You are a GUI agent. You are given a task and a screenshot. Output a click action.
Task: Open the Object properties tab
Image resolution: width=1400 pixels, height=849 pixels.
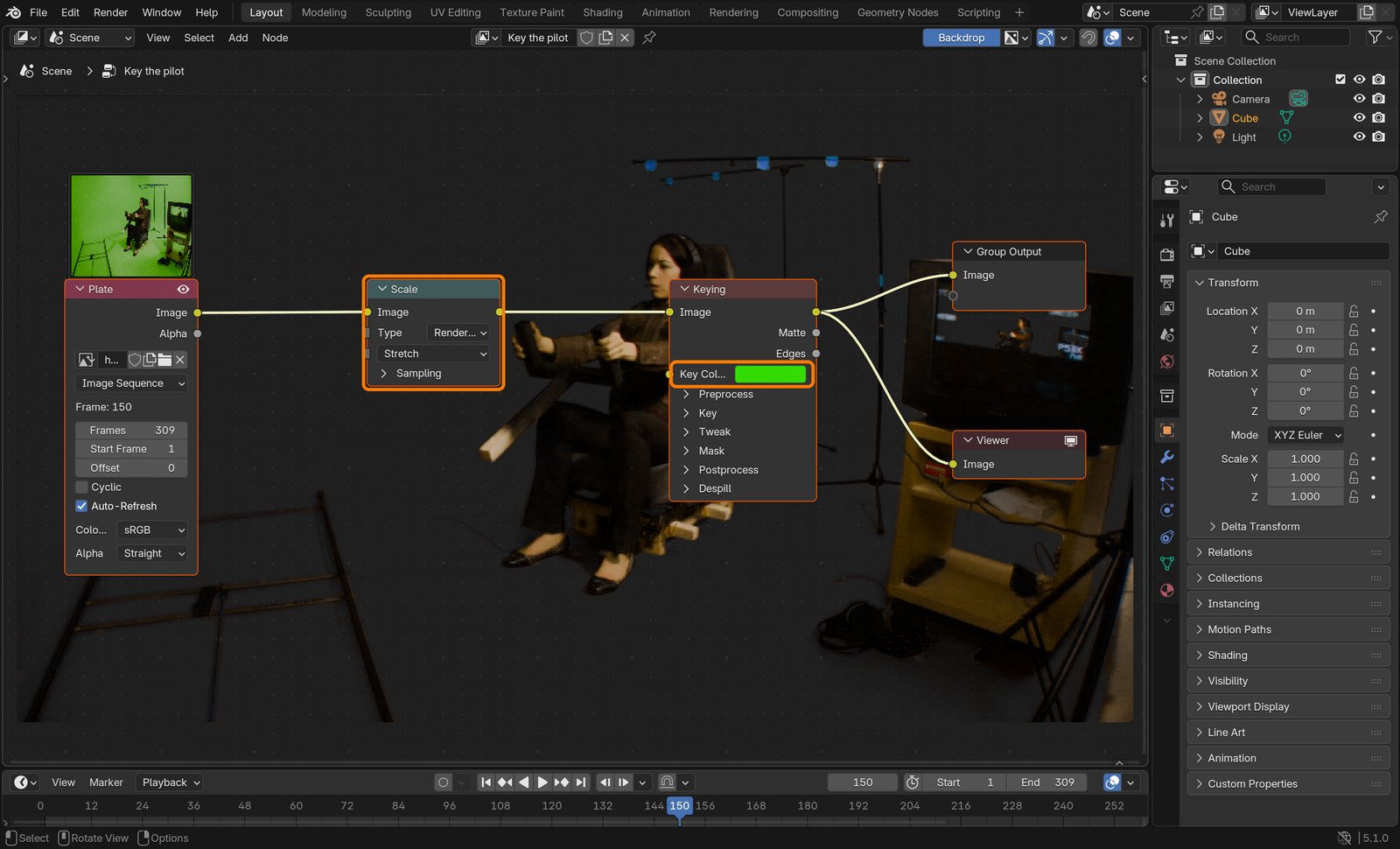[x=1166, y=430]
